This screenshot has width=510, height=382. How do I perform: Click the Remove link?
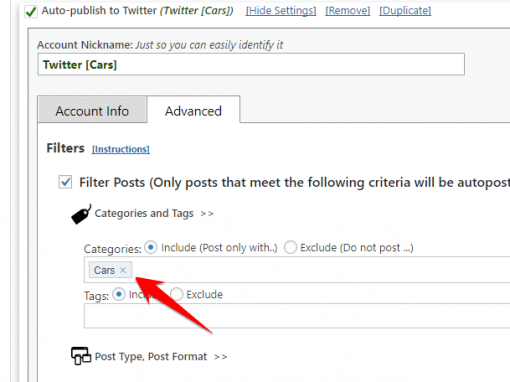coord(348,11)
